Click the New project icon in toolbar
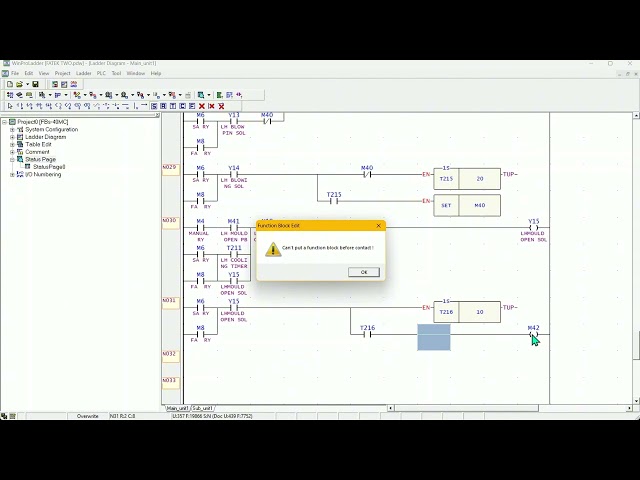Viewport: 640px width, 480px height. pos(10,84)
